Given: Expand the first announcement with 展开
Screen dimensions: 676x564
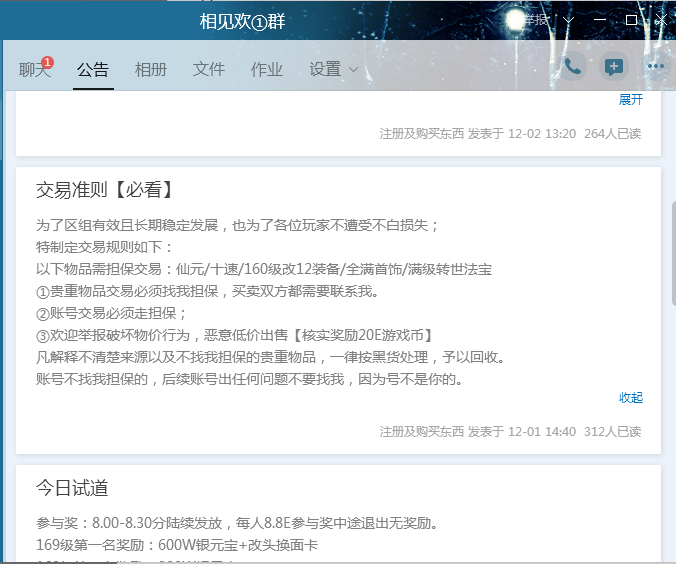Looking at the screenshot, I should tap(630, 100).
